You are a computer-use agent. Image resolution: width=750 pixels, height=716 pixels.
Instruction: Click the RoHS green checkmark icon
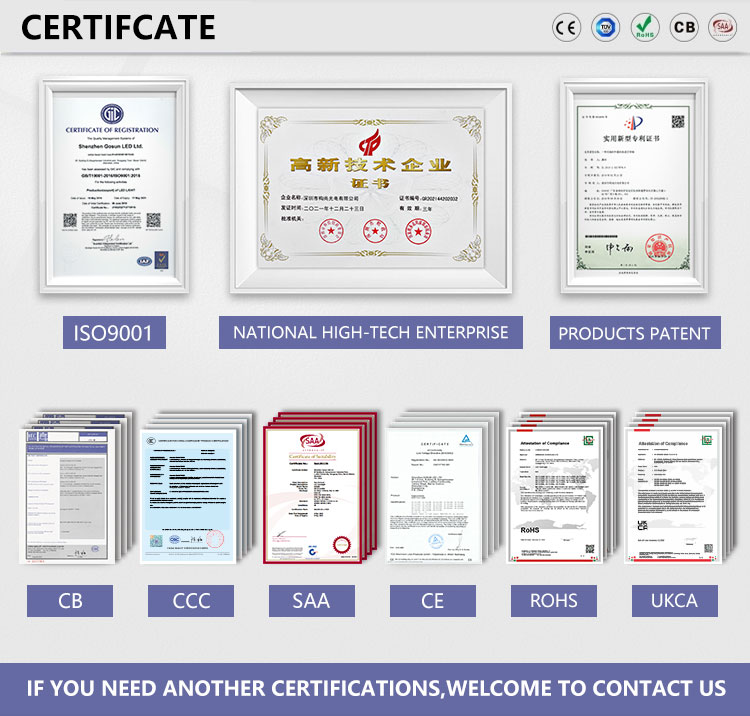(645, 27)
